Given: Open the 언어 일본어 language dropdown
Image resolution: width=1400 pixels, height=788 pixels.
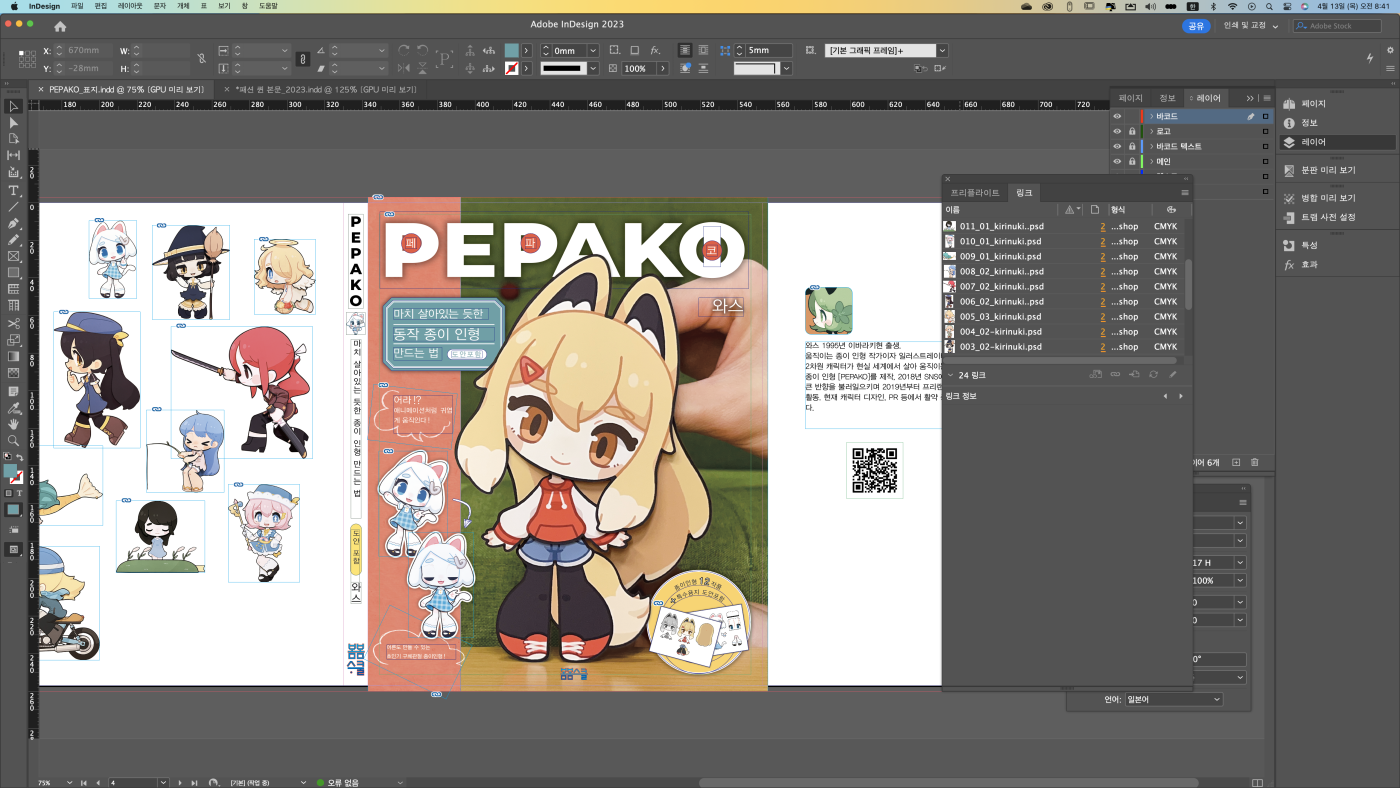Looking at the screenshot, I should pos(1174,699).
